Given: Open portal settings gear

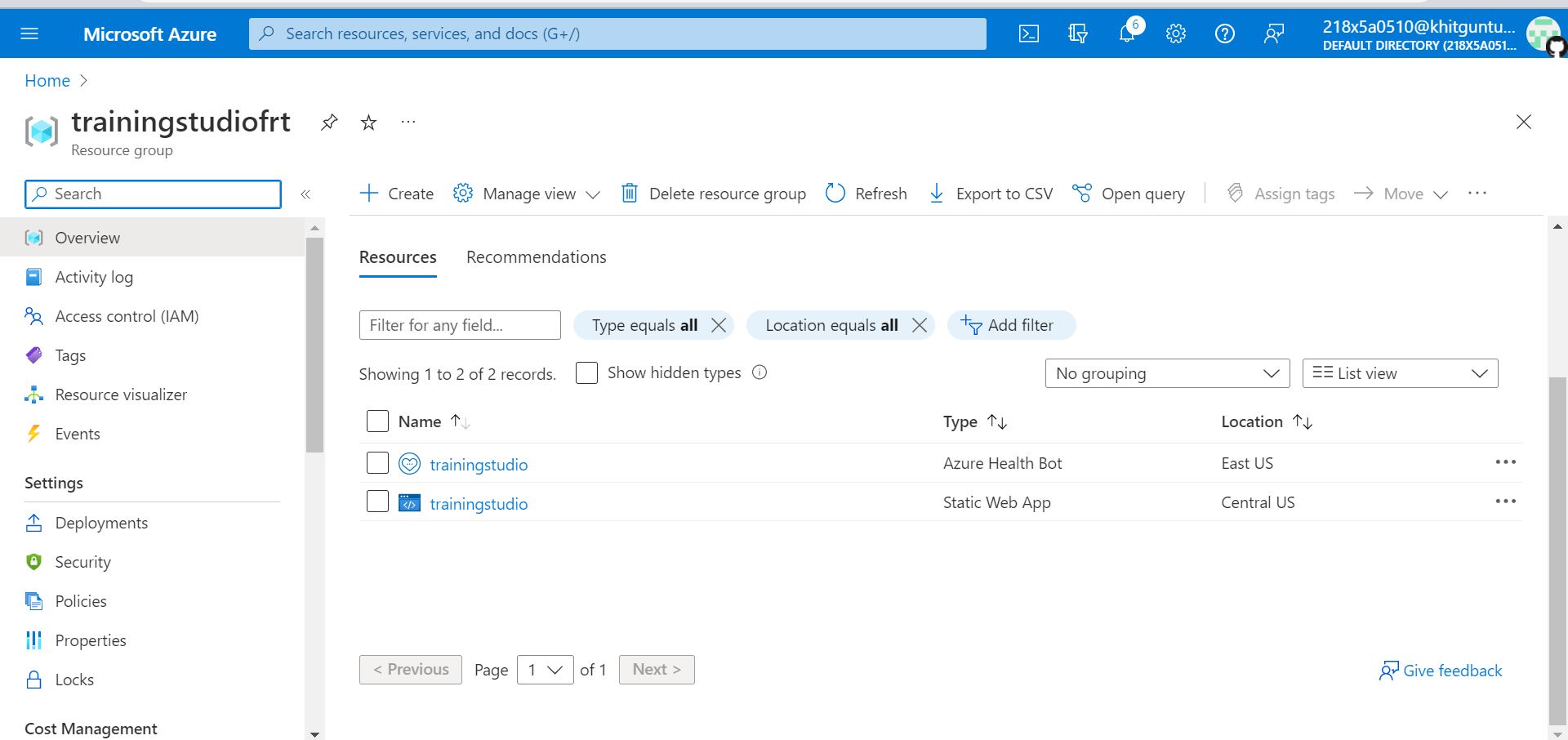Looking at the screenshot, I should pos(1176,33).
